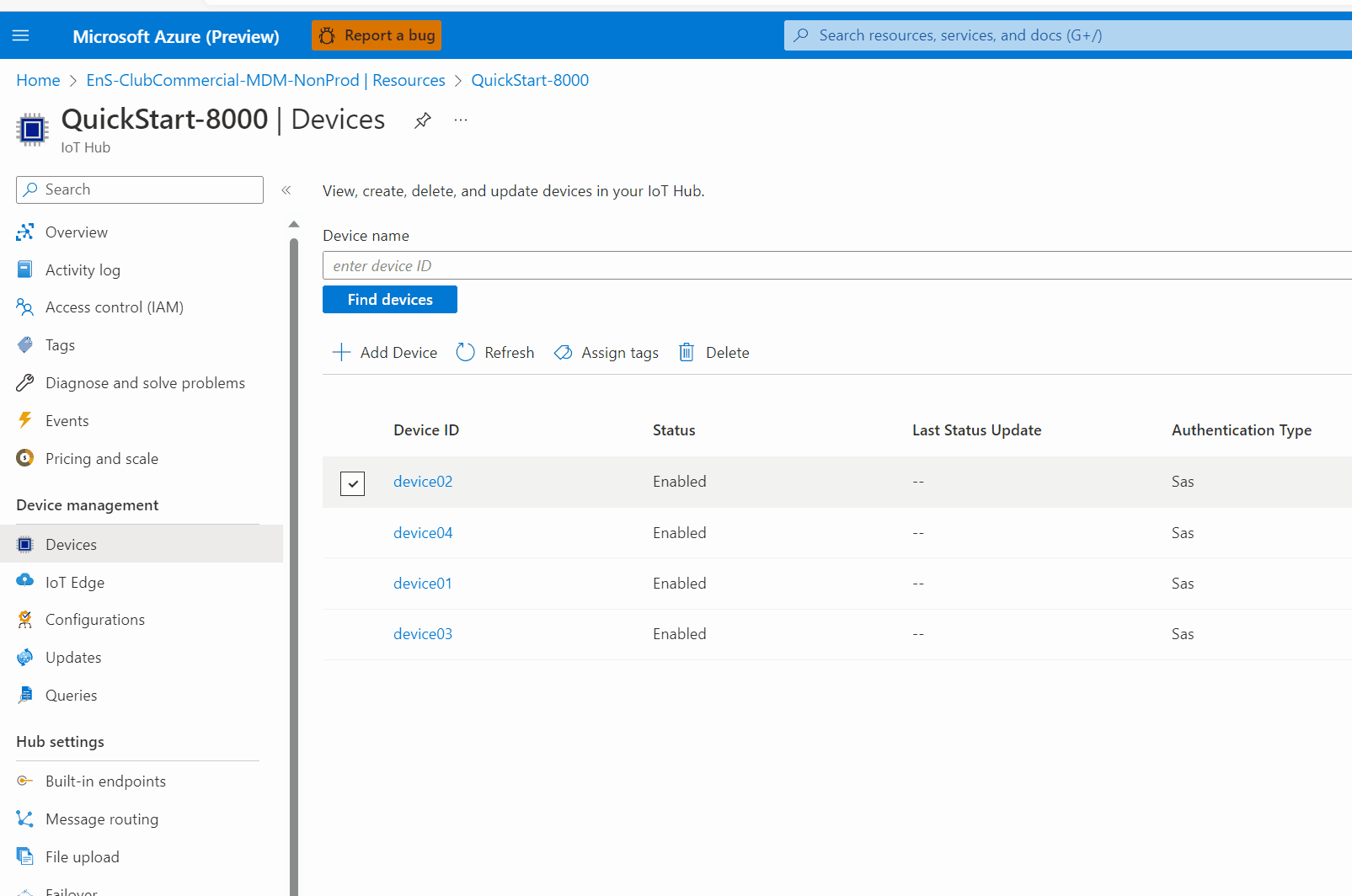Click the Find devices button
The width and height of the screenshot is (1352, 896).
390,299
